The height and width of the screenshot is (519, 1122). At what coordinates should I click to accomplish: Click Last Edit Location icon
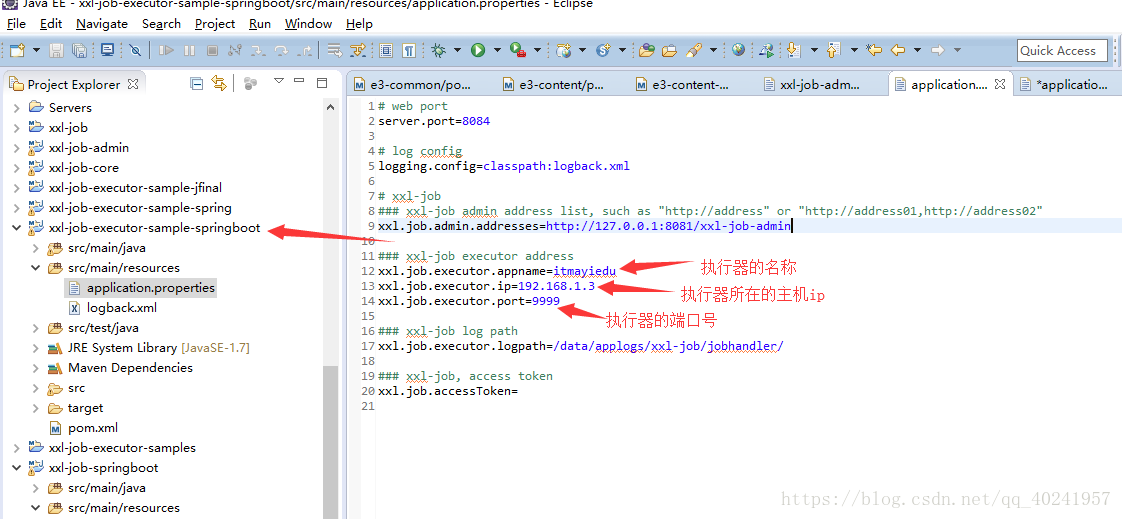873,50
